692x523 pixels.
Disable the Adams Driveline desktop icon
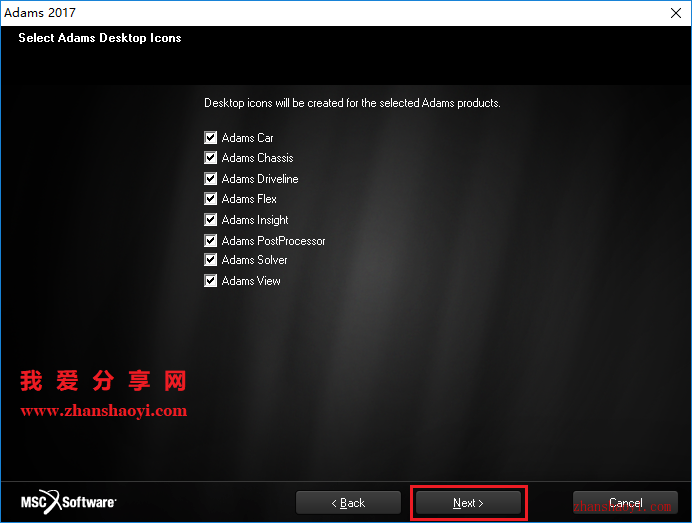click(x=211, y=178)
